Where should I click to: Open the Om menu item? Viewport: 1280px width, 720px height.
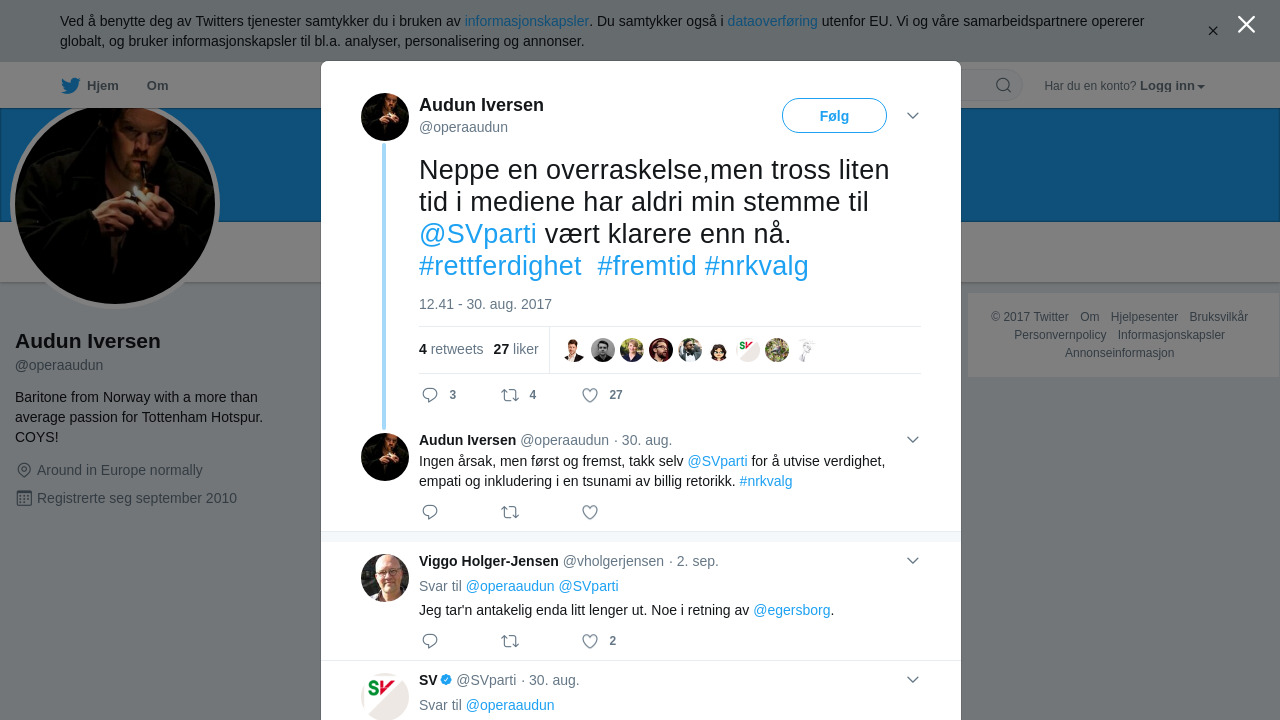click(157, 86)
